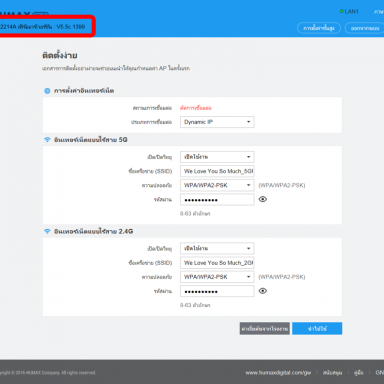Click the 5G SSID name field
This screenshot has height=384, width=384.
(x=217, y=171)
